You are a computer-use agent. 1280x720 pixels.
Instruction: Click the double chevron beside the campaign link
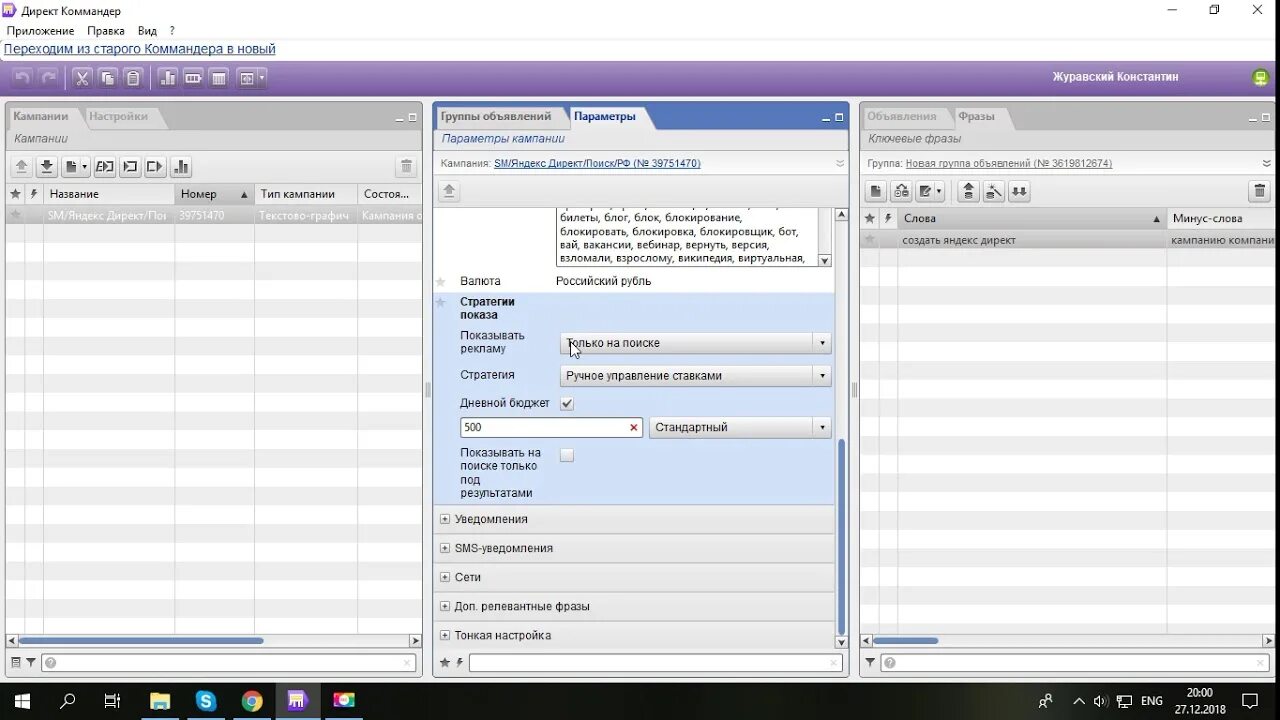tap(840, 163)
